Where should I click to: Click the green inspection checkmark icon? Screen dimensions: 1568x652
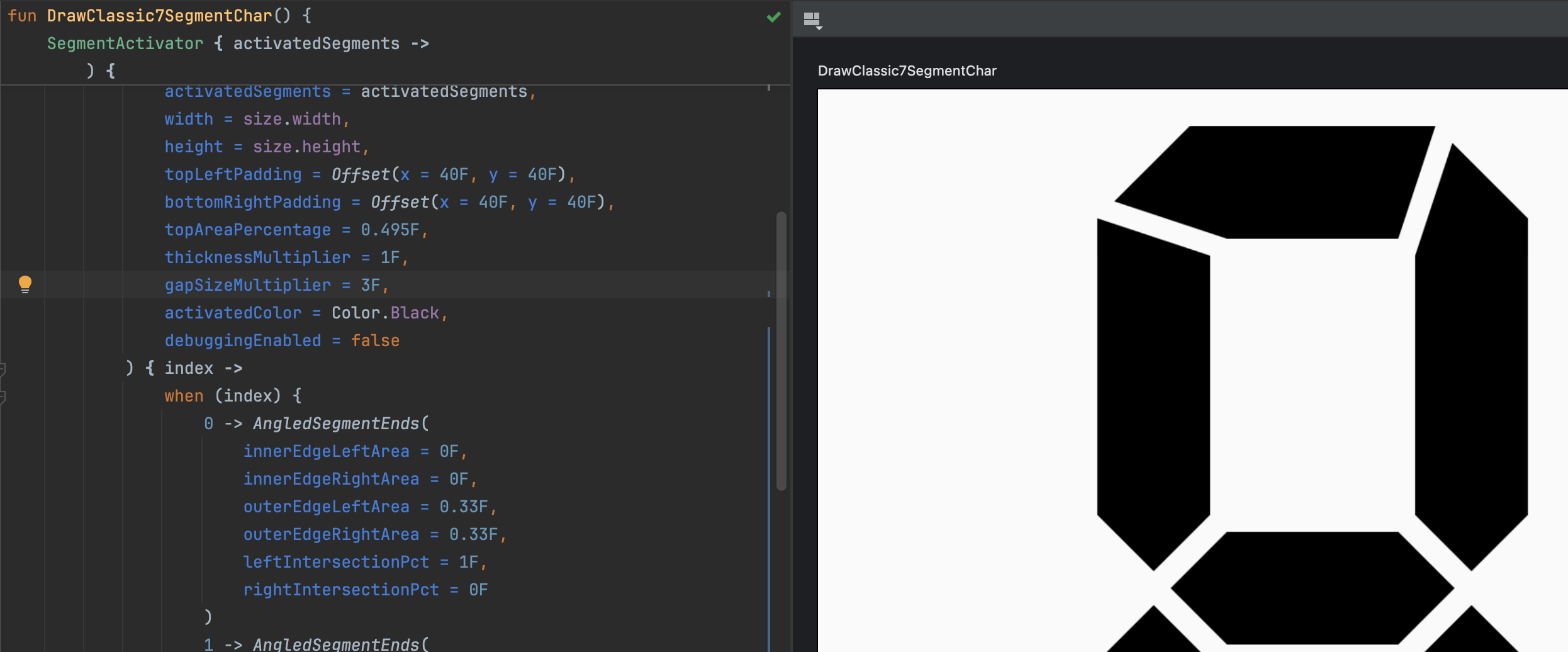tap(774, 17)
